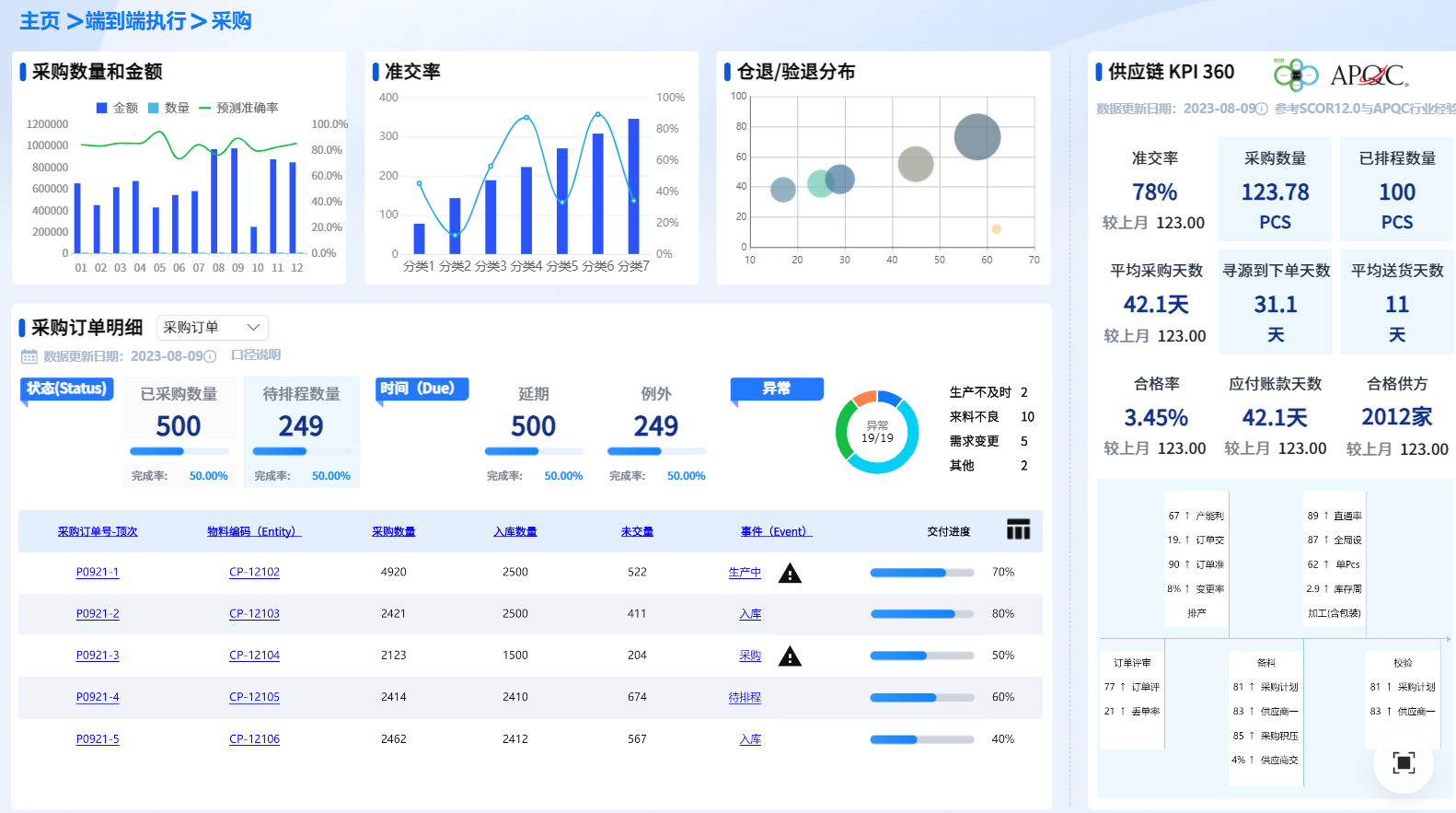Viewport: 1456px width, 813px height.
Task: Select the 时间 (Due) tag
Action: pos(422,389)
